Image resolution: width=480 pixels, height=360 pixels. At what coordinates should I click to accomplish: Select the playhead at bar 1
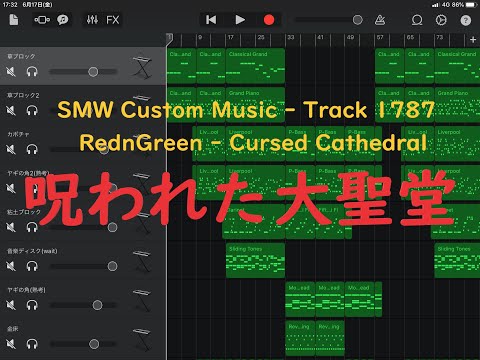[169, 39]
